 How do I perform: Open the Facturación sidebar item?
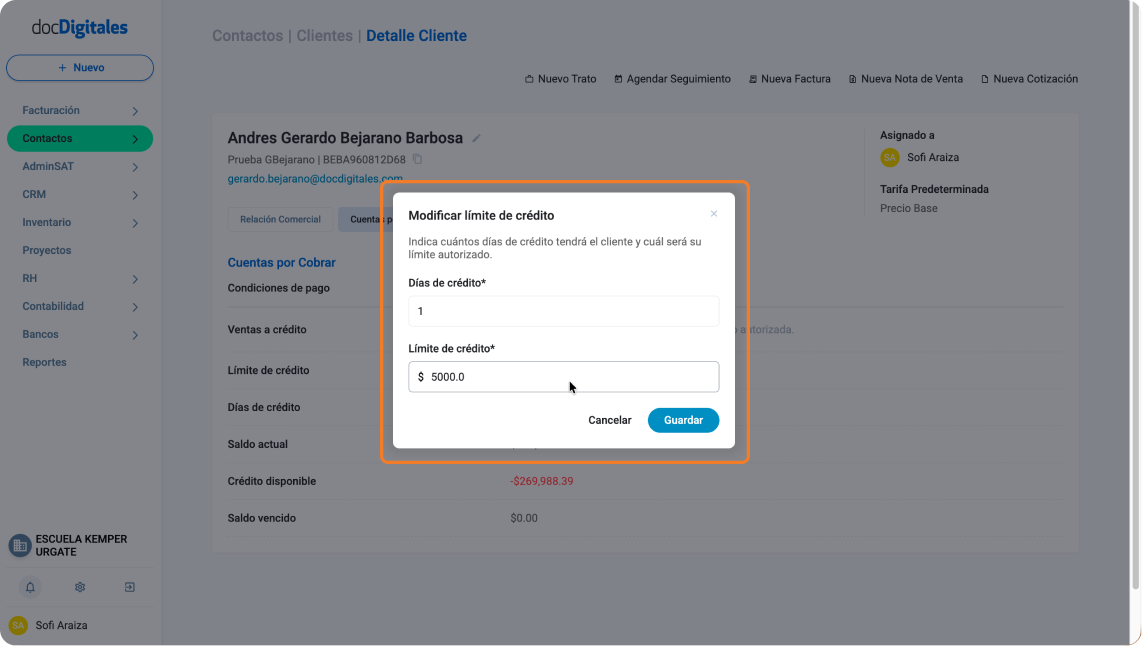[x=51, y=111]
